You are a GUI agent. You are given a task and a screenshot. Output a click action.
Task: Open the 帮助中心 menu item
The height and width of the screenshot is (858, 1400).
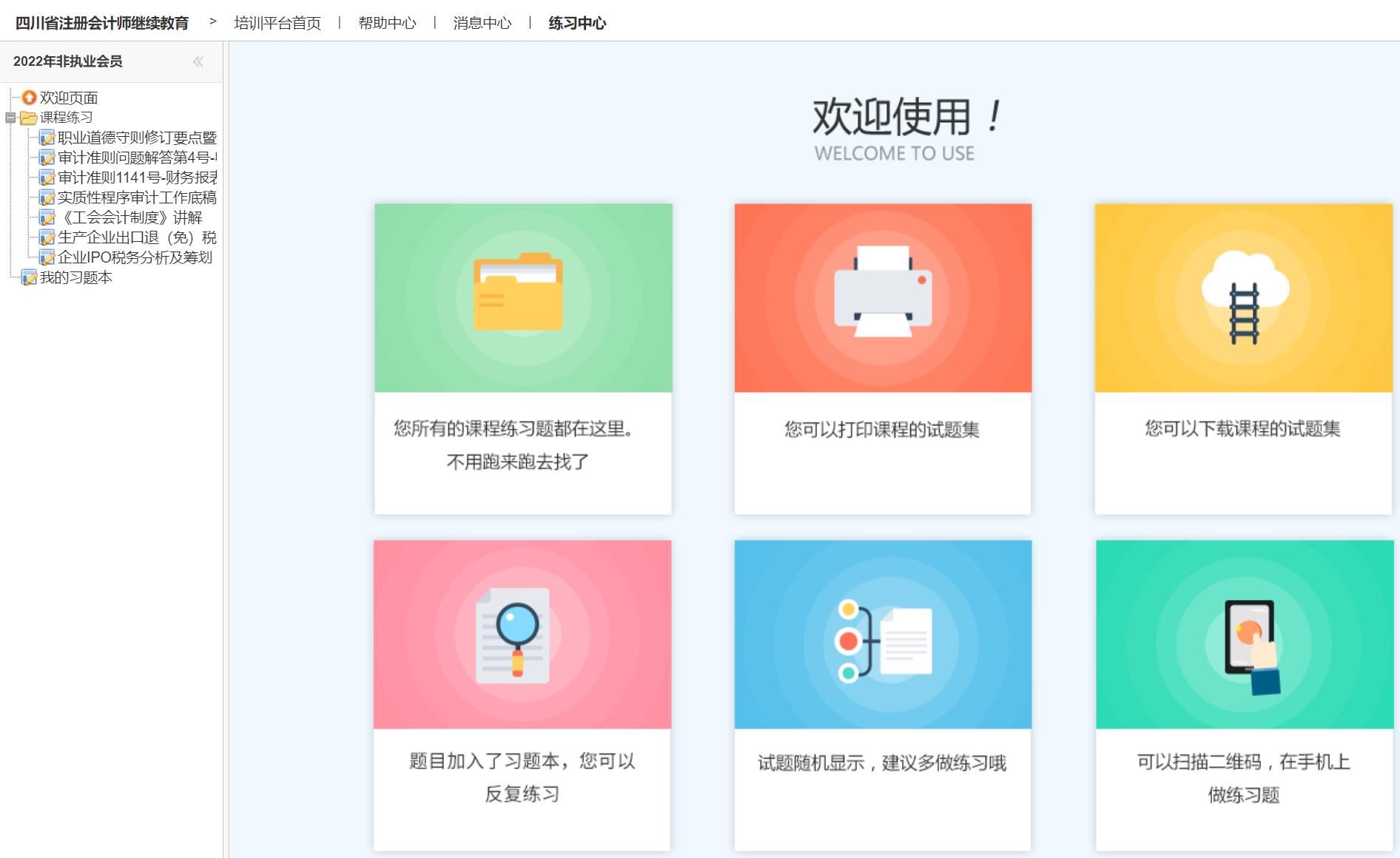click(387, 23)
